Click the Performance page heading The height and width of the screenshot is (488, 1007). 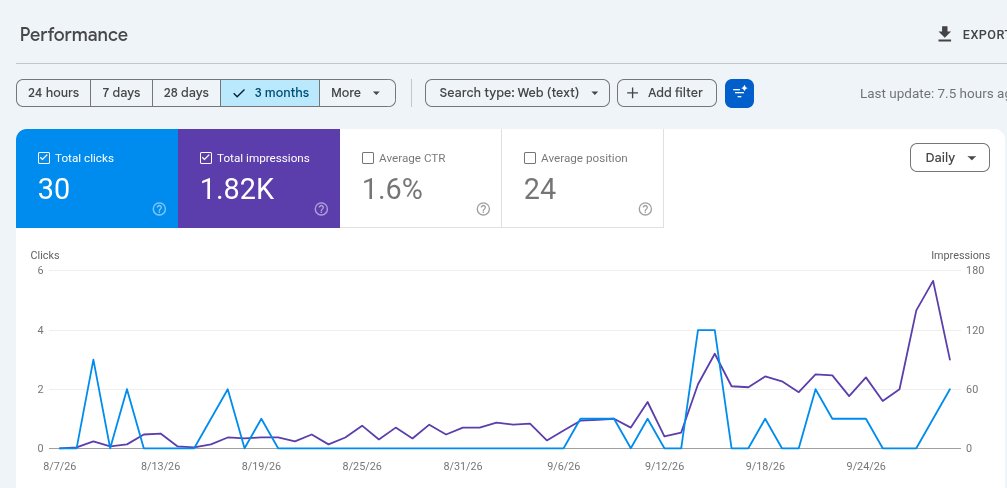click(x=74, y=35)
